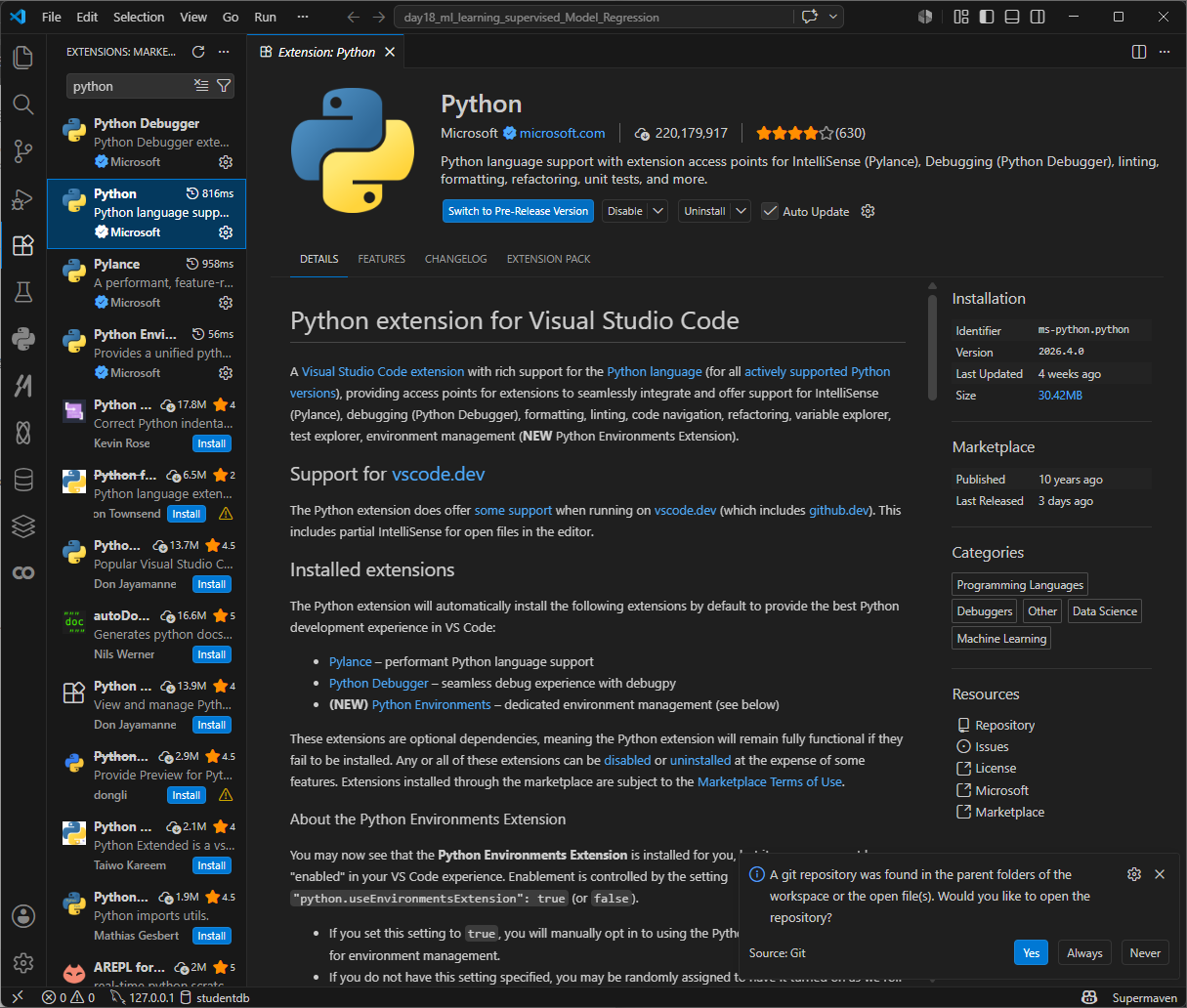Viewport: 1187px width, 1008px height.
Task: Open the View menu
Action: [193, 17]
